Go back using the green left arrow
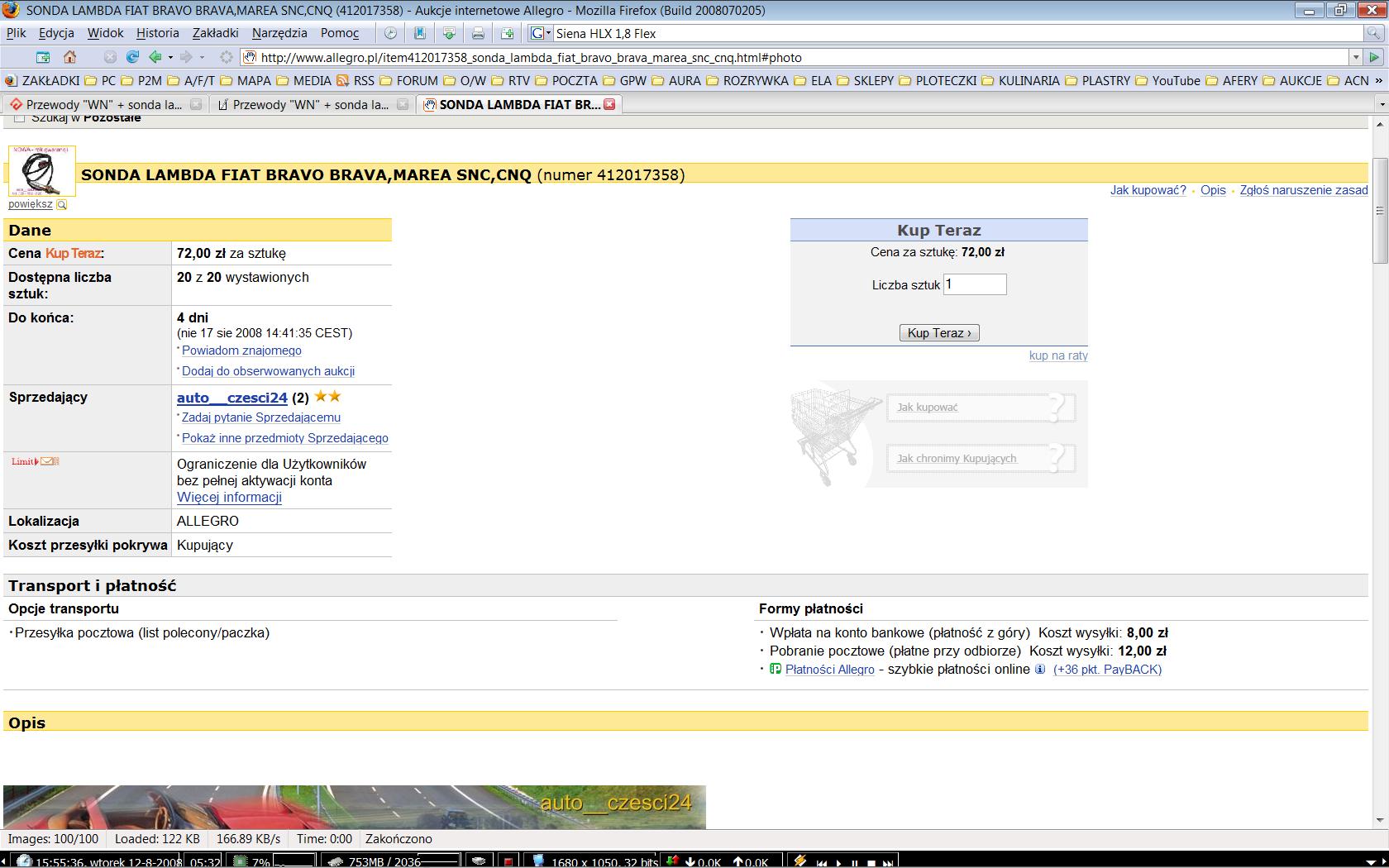This screenshot has height=868, width=1389. [155, 57]
